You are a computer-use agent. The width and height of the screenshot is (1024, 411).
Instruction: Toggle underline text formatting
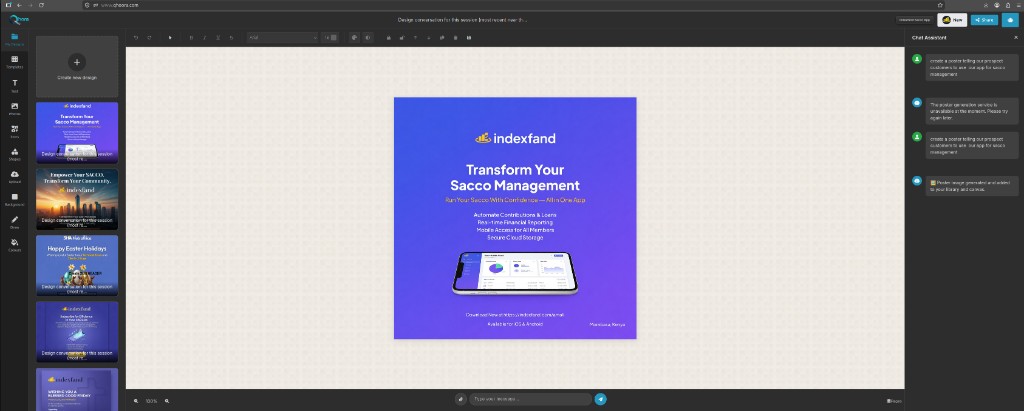tap(218, 38)
